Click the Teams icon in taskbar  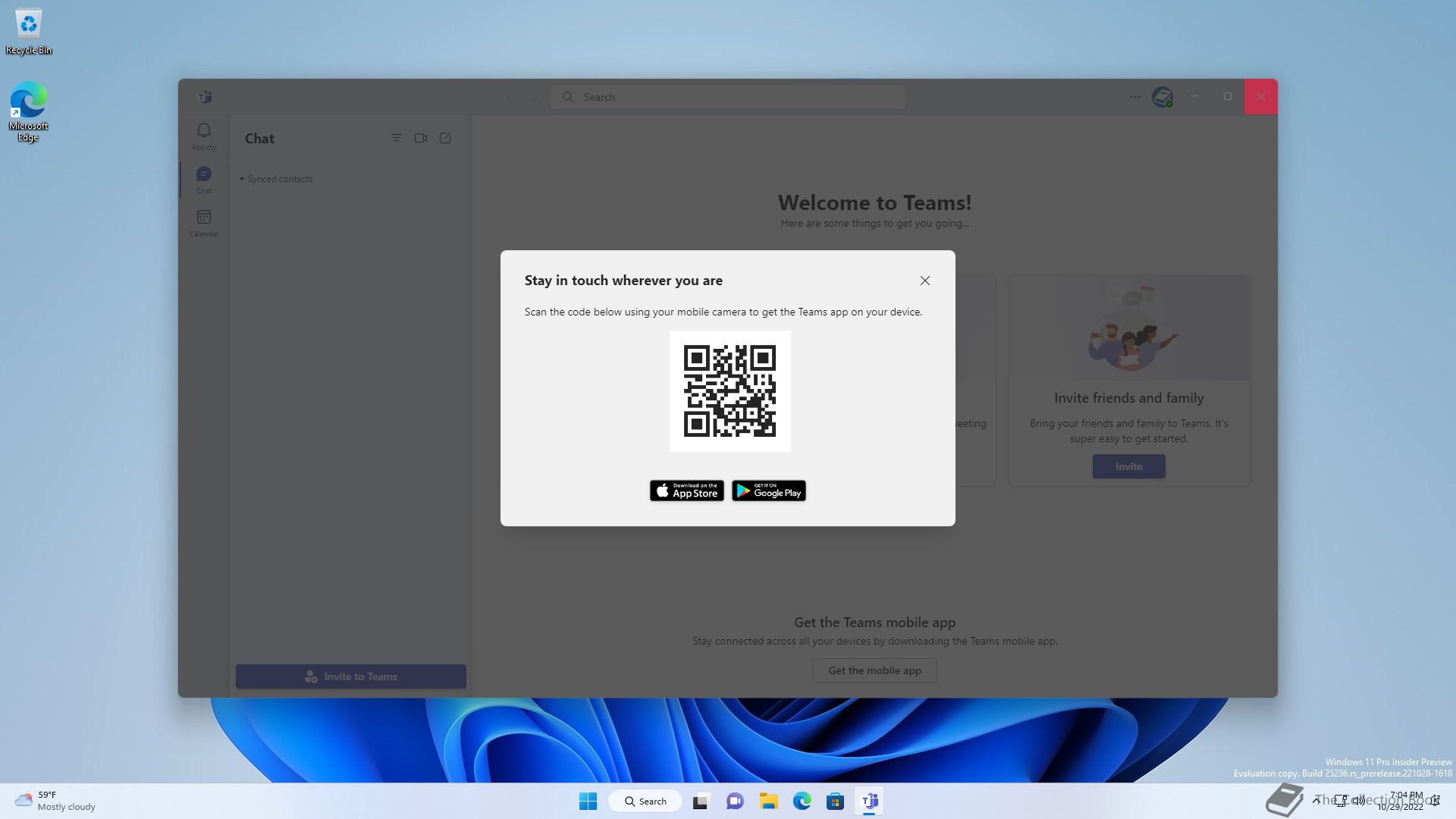pyautogui.click(x=870, y=801)
